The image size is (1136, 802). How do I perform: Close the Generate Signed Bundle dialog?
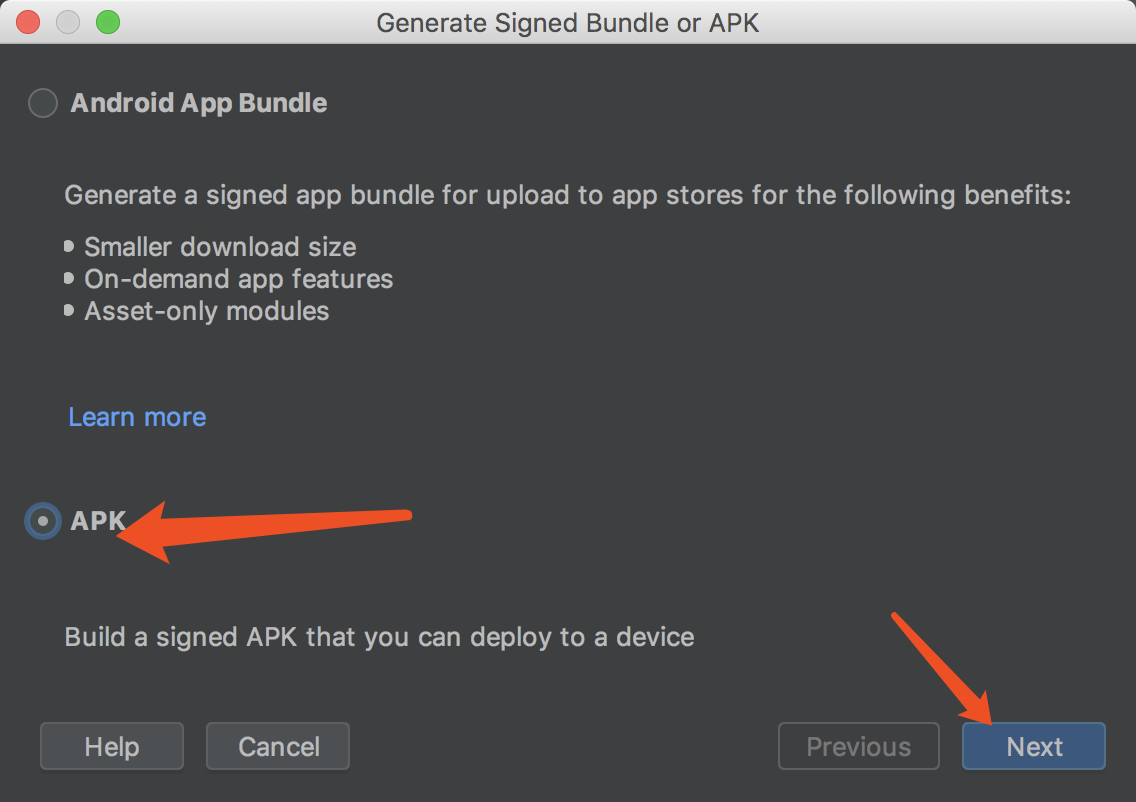pos(28,22)
